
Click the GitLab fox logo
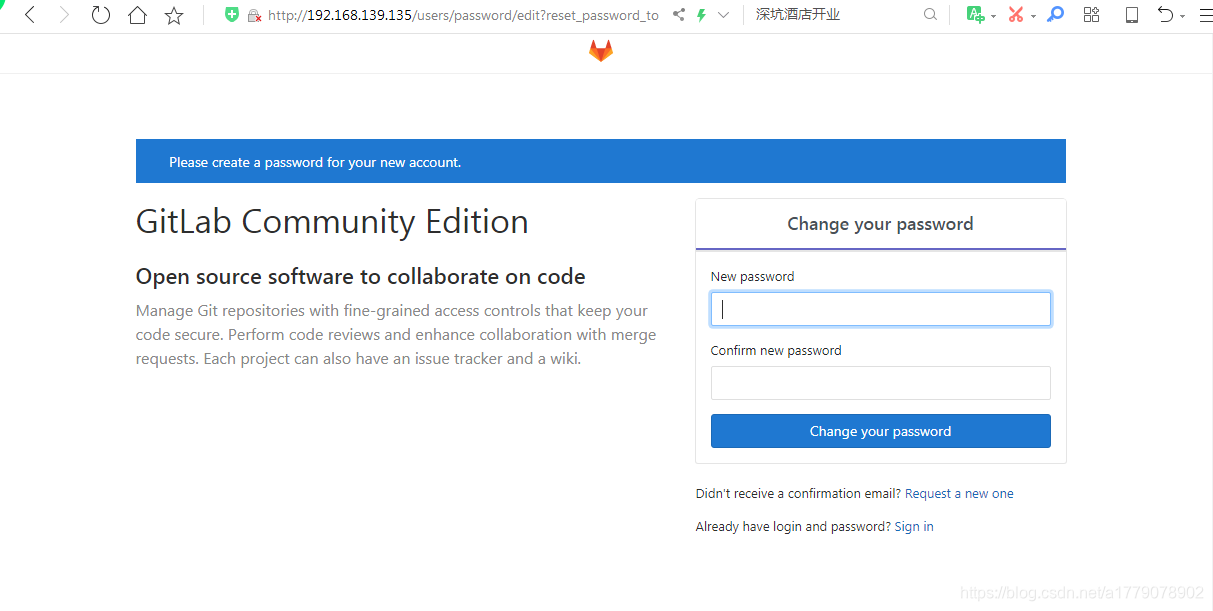(600, 51)
